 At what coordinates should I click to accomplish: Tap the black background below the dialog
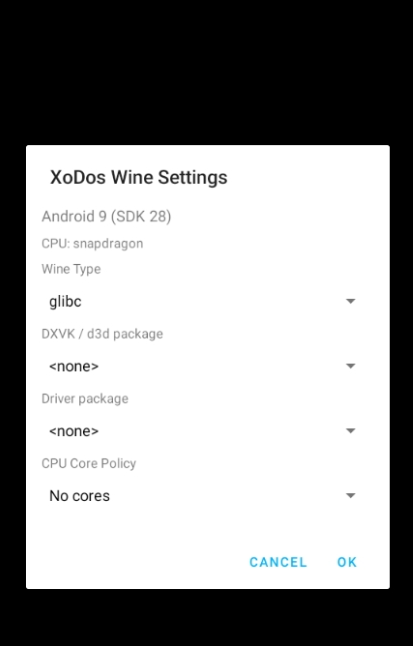click(x=206, y=618)
